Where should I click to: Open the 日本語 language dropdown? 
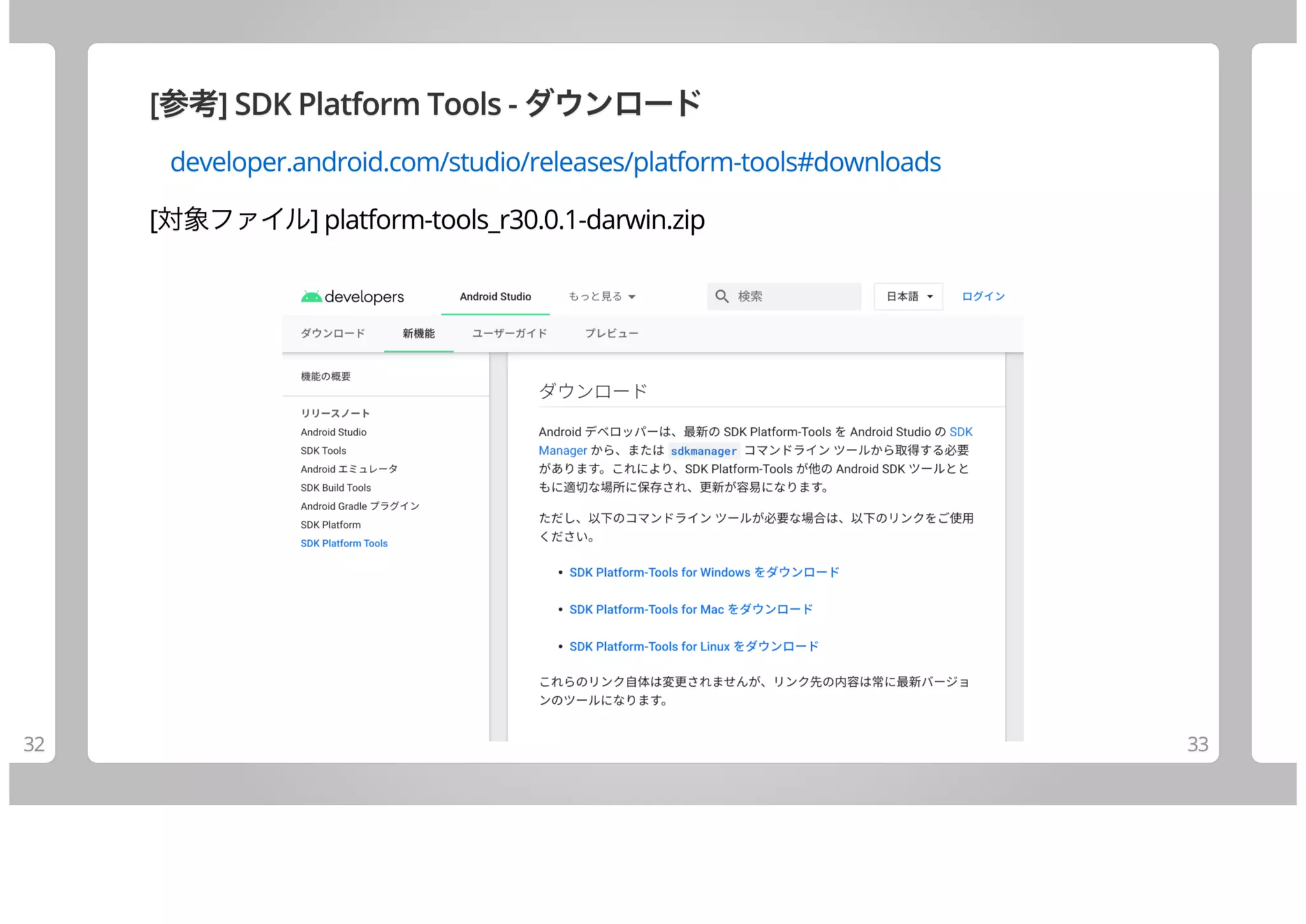pyautogui.click(x=909, y=297)
